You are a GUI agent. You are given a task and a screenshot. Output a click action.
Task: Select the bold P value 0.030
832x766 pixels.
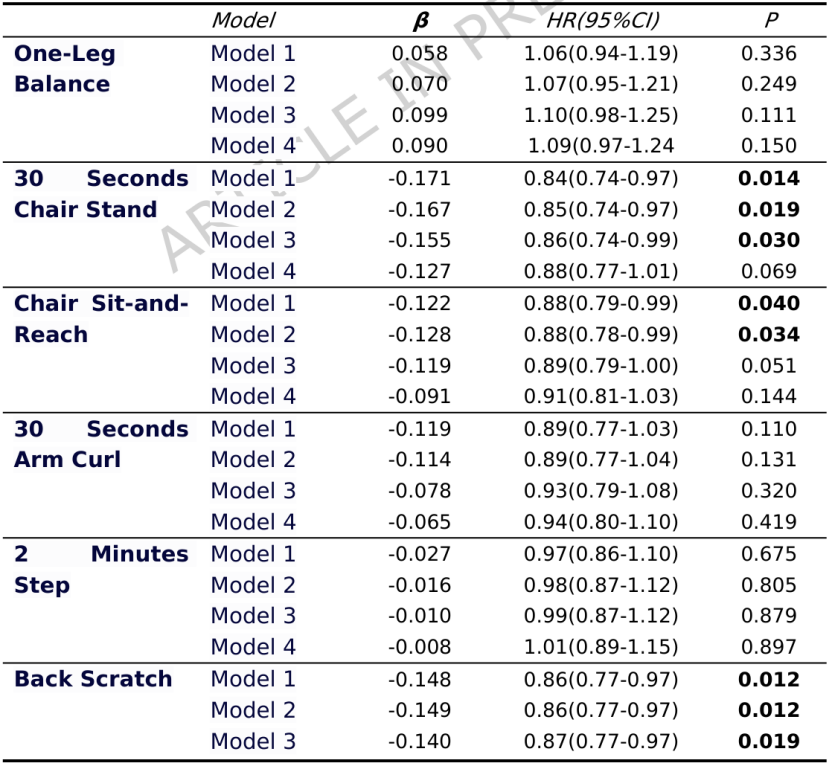768,241
